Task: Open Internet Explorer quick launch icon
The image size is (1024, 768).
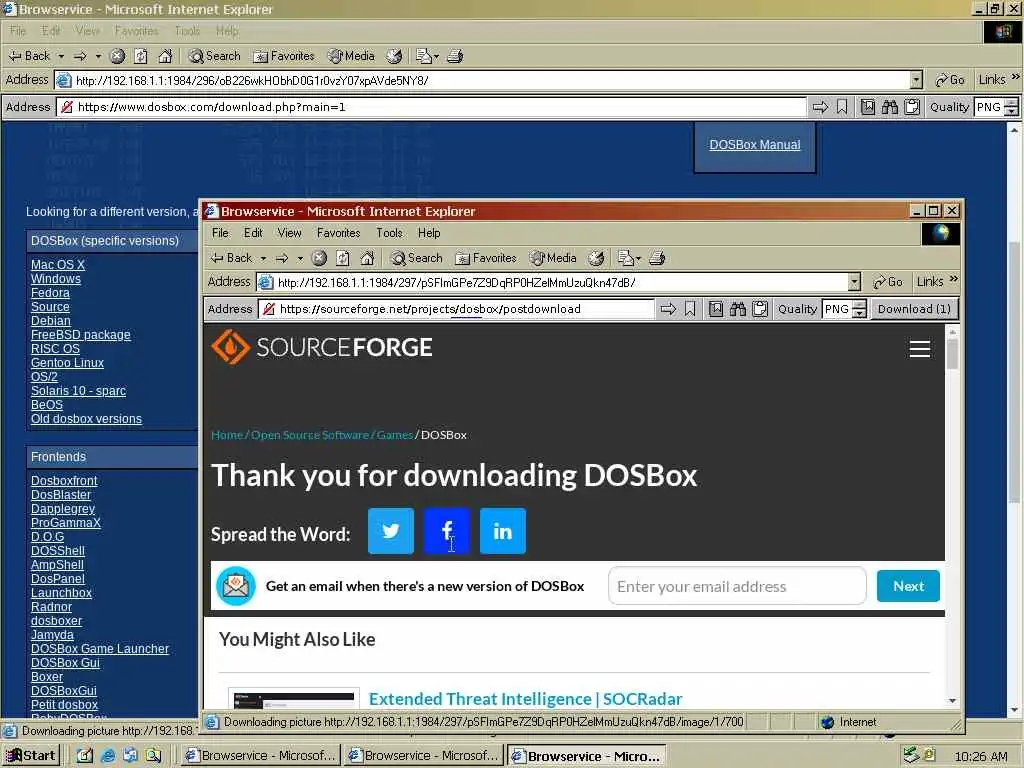Action: pos(108,756)
